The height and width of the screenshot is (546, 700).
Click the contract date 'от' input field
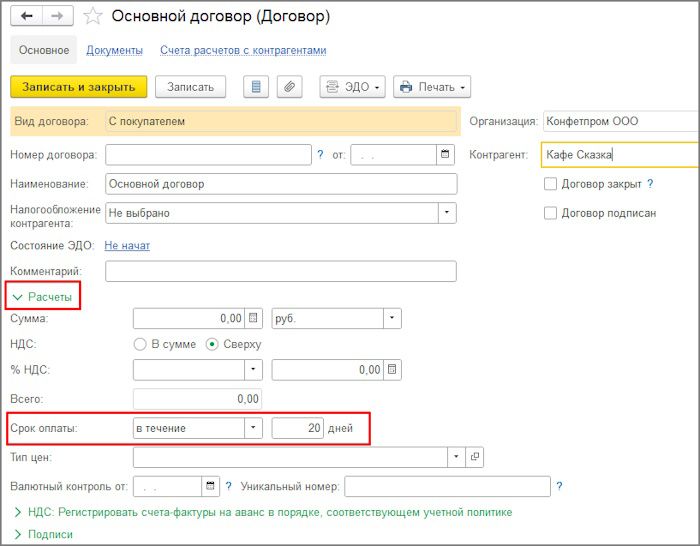pos(393,154)
